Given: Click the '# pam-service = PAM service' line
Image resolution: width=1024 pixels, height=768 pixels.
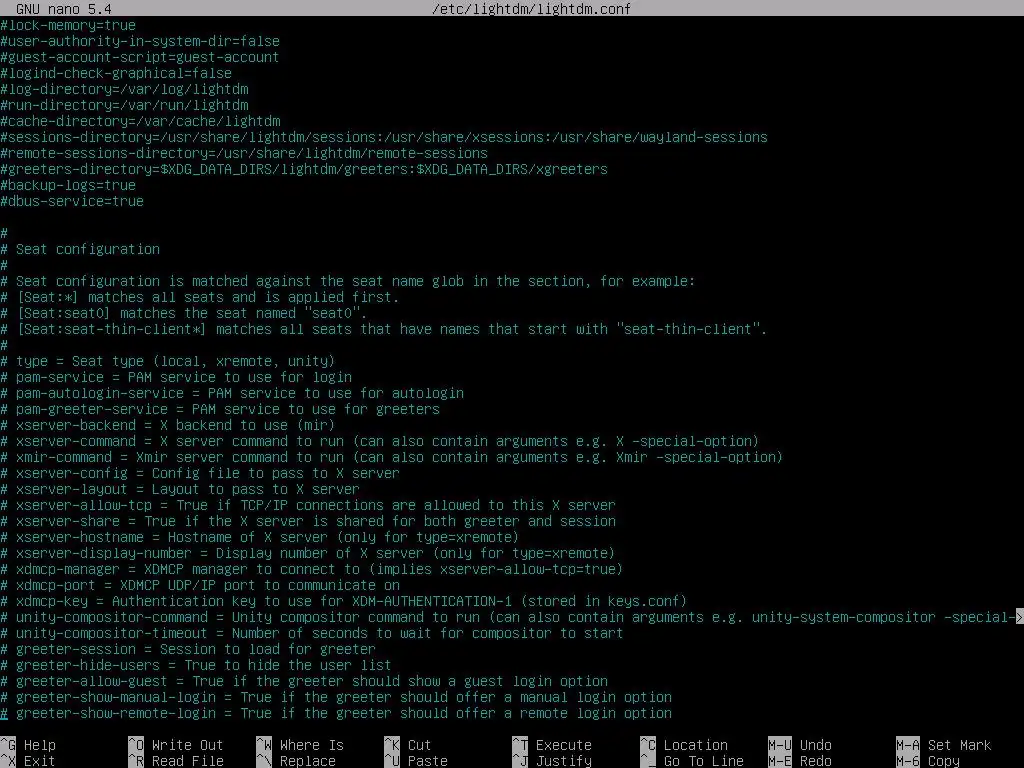Looking at the screenshot, I should pos(176,377).
